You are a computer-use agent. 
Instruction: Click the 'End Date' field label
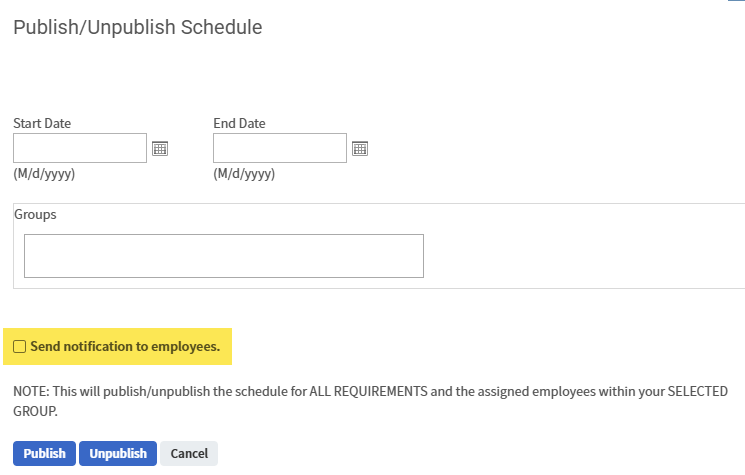[239, 124]
